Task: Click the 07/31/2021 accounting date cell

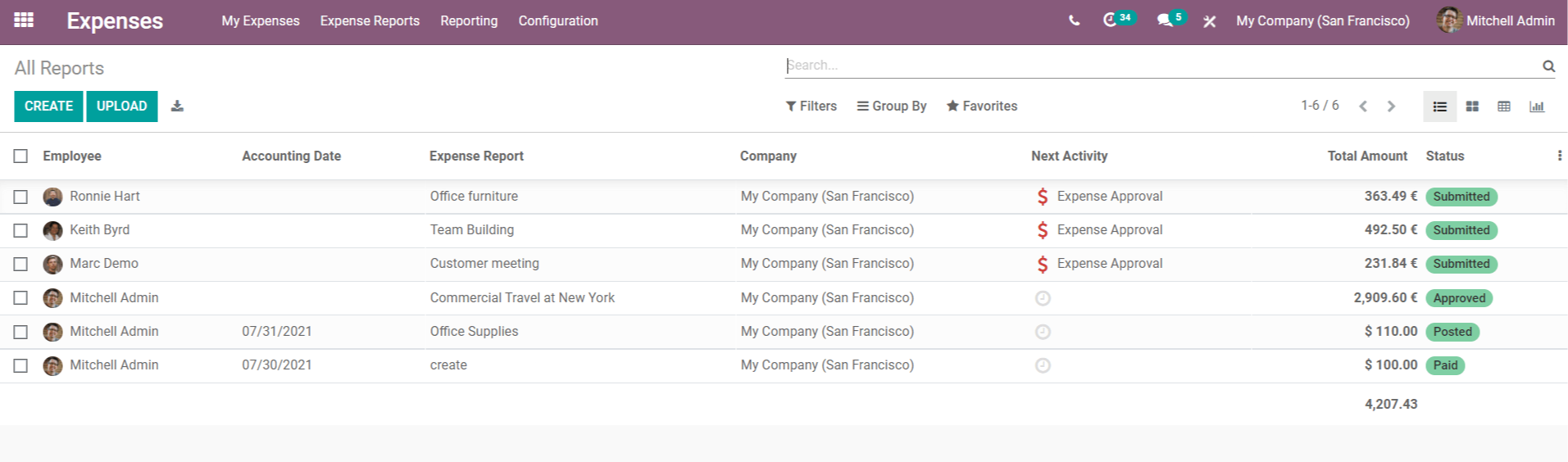Action: tap(277, 332)
